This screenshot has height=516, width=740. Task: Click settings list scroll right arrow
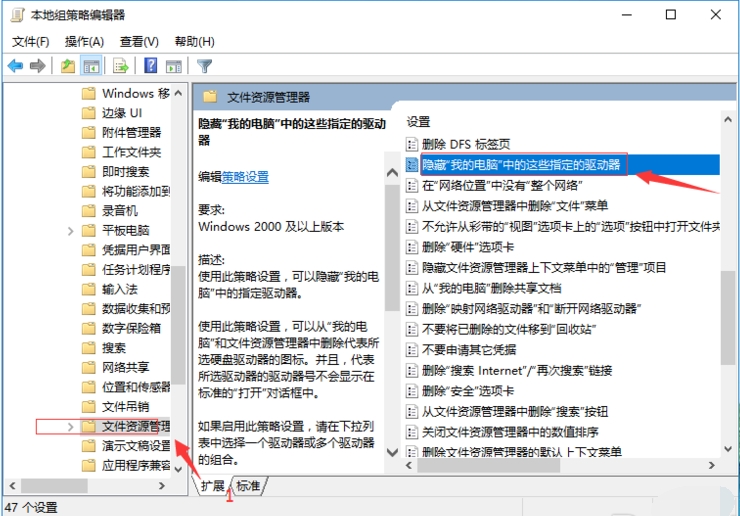click(712, 465)
